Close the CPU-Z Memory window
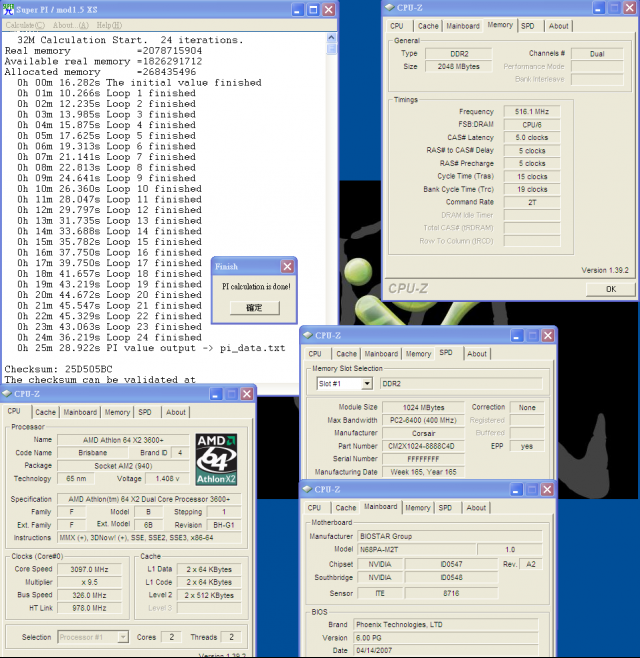This screenshot has width=640, height=658. (x=630, y=8)
